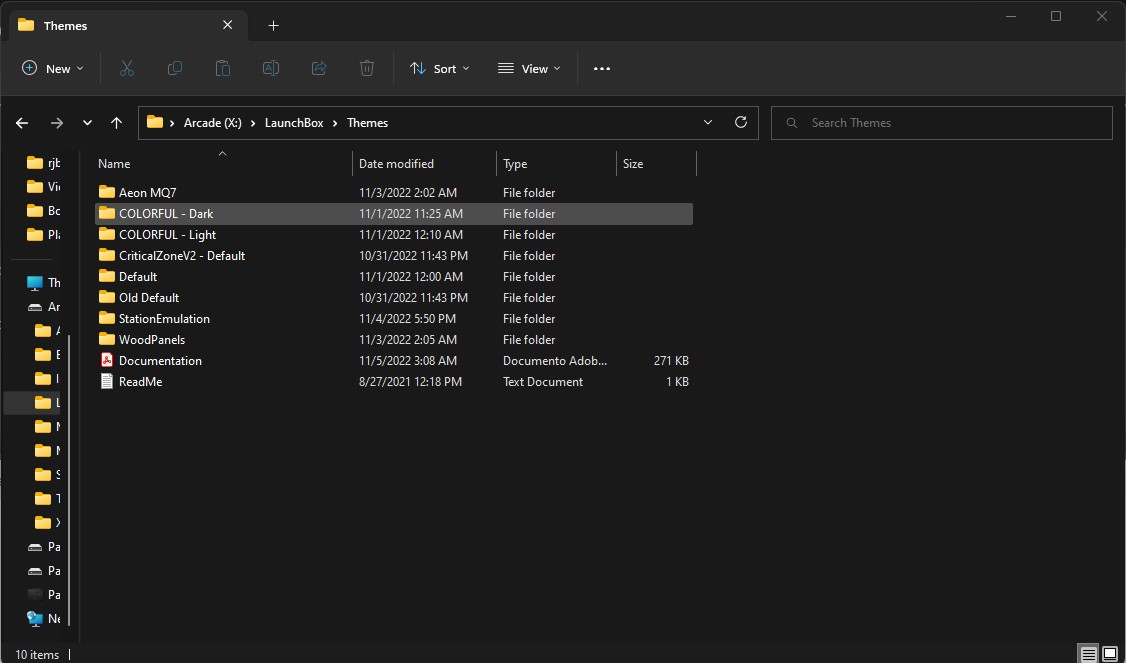Click the 10 items status text
The image size is (1126, 663).
coord(37,654)
